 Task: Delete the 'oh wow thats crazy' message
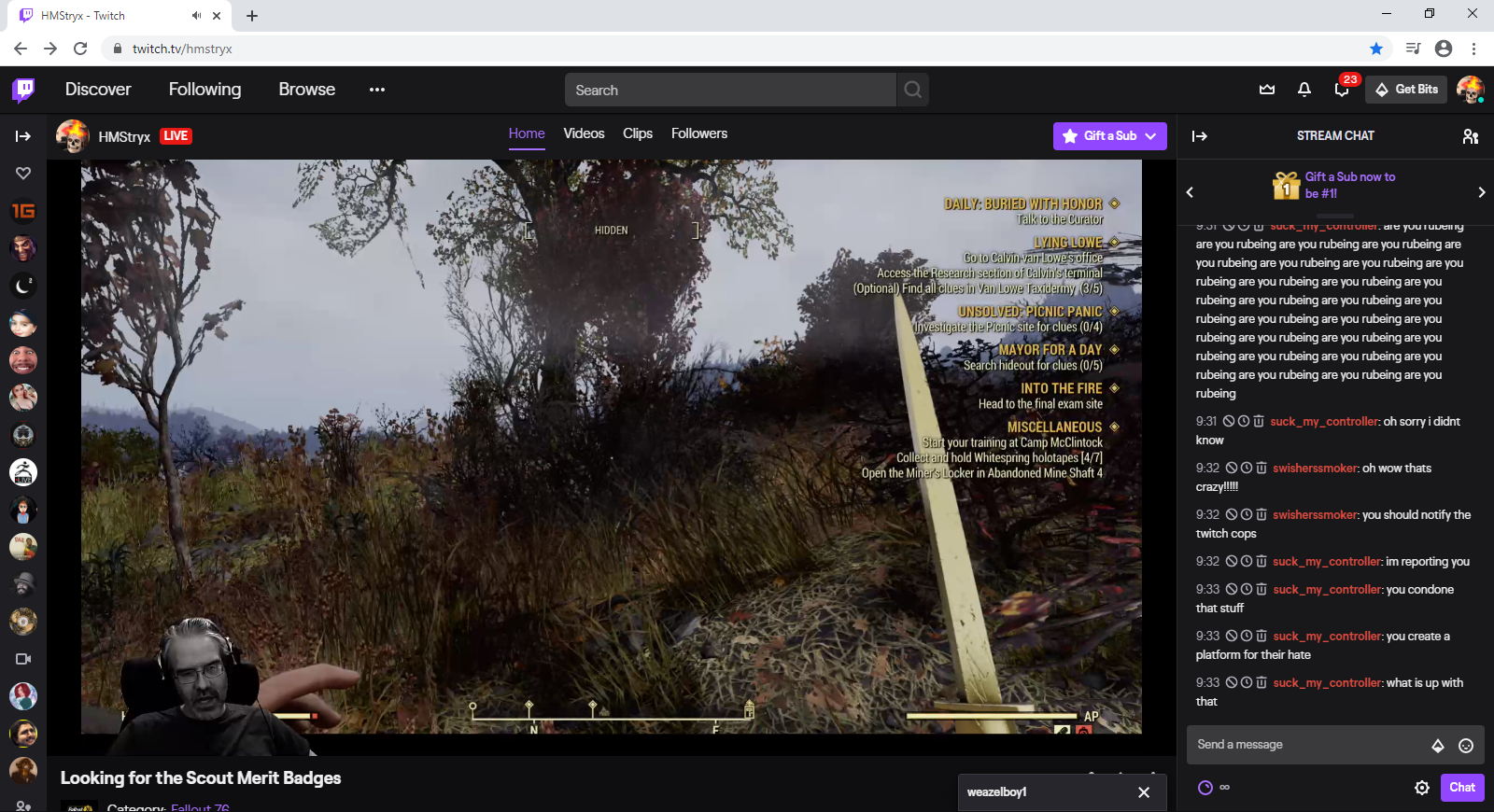click(1261, 468)
